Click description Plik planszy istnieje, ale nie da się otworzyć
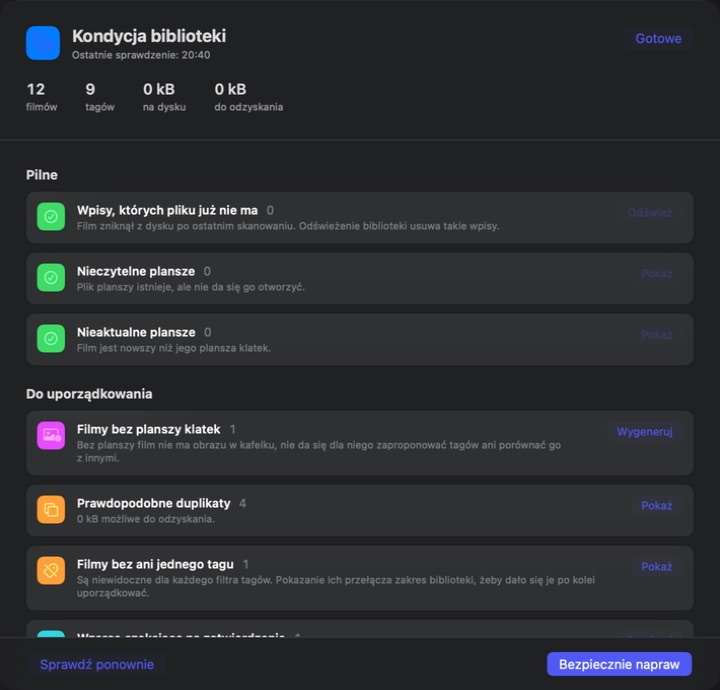Screen dimensions: 720x690 click(191, 287)
